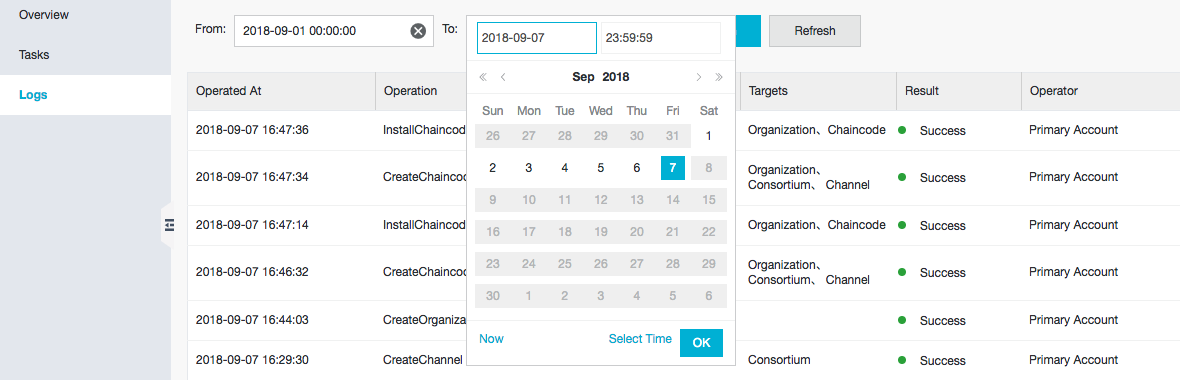Click the Select Time link
Screen dimensions: 1180x380
click(640, 339)
